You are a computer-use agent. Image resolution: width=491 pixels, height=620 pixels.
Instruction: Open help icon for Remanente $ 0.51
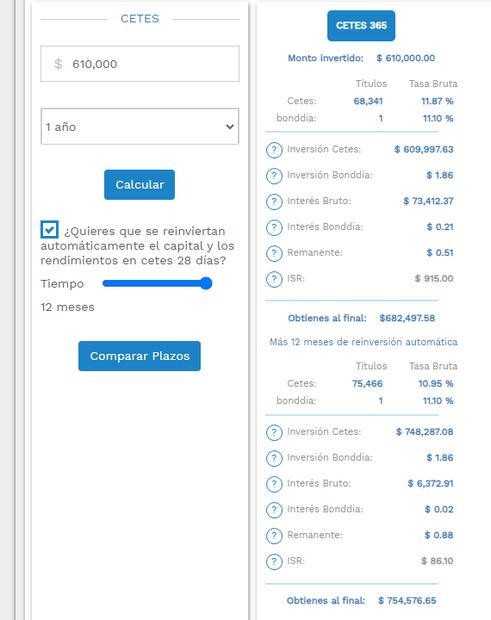pyautogui.click(x=274, y=253)
